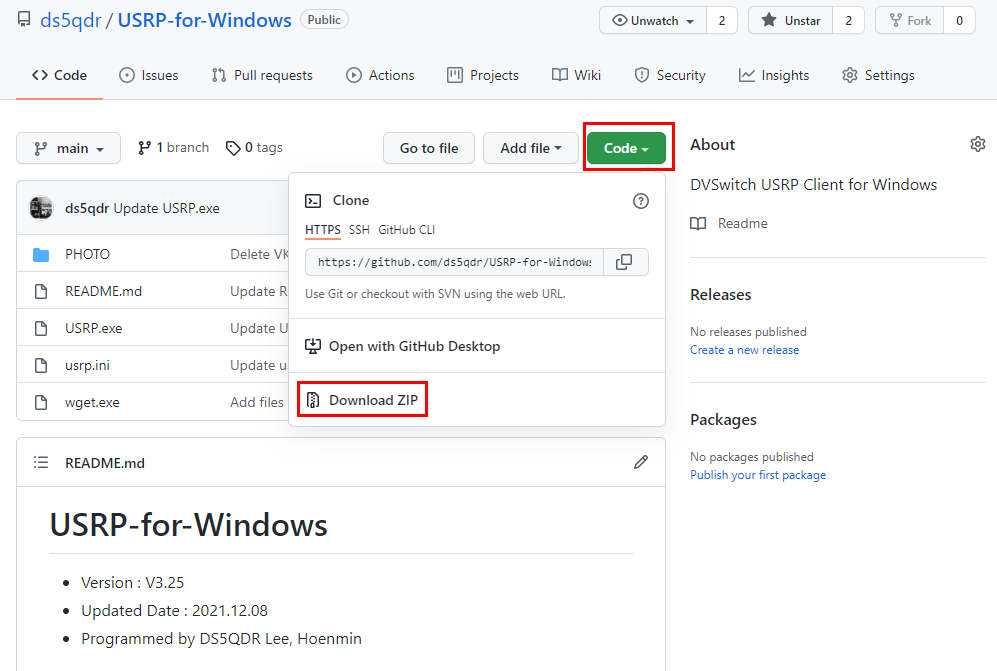Open the usrp.ini file
This screenshot has width=997, height=671.
87,365
